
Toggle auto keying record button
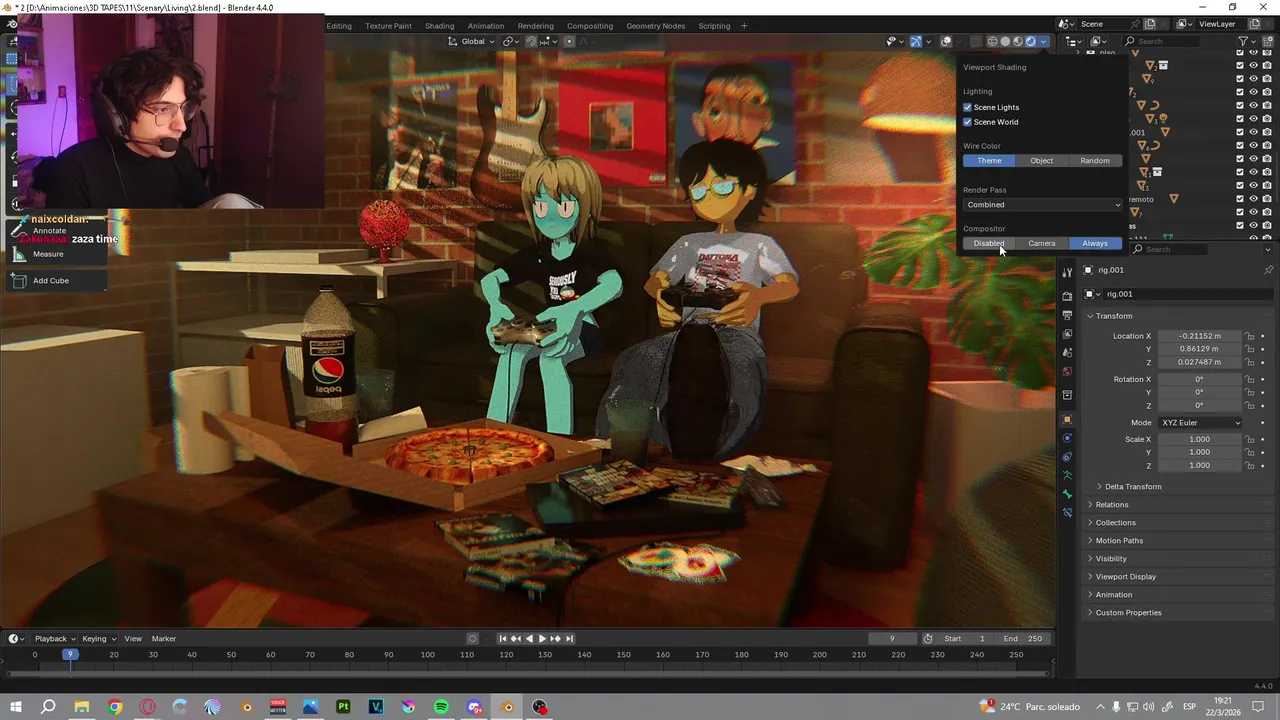(x=473, y=639)
